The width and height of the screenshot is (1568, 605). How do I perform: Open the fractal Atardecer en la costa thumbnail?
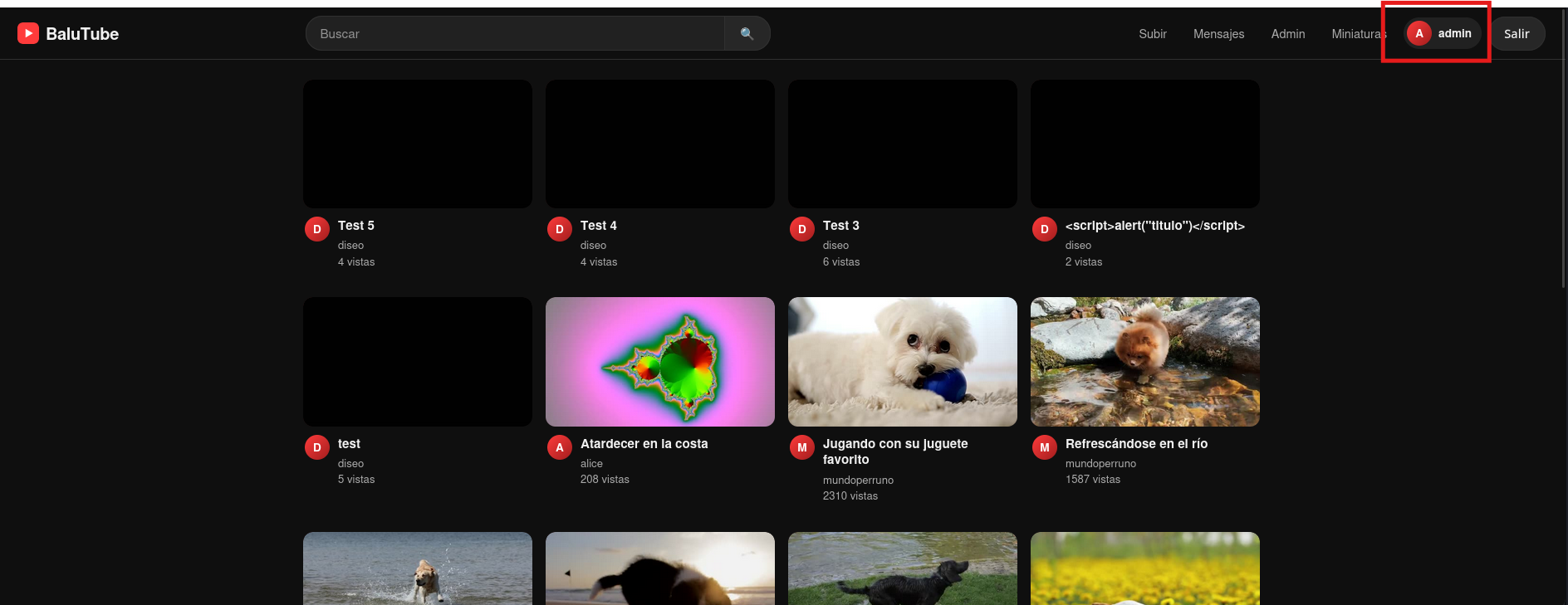(x=660, y=362)
